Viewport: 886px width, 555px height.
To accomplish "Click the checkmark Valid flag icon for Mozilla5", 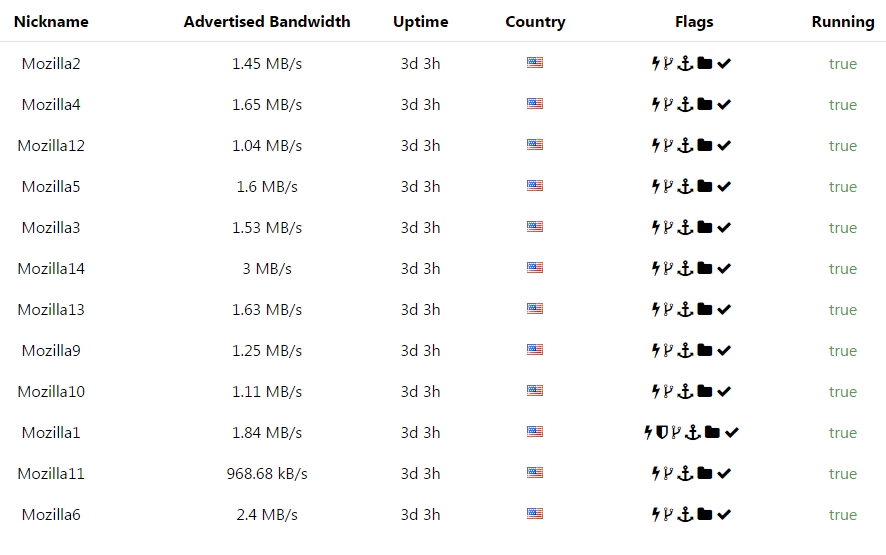I will click(724, 187).
